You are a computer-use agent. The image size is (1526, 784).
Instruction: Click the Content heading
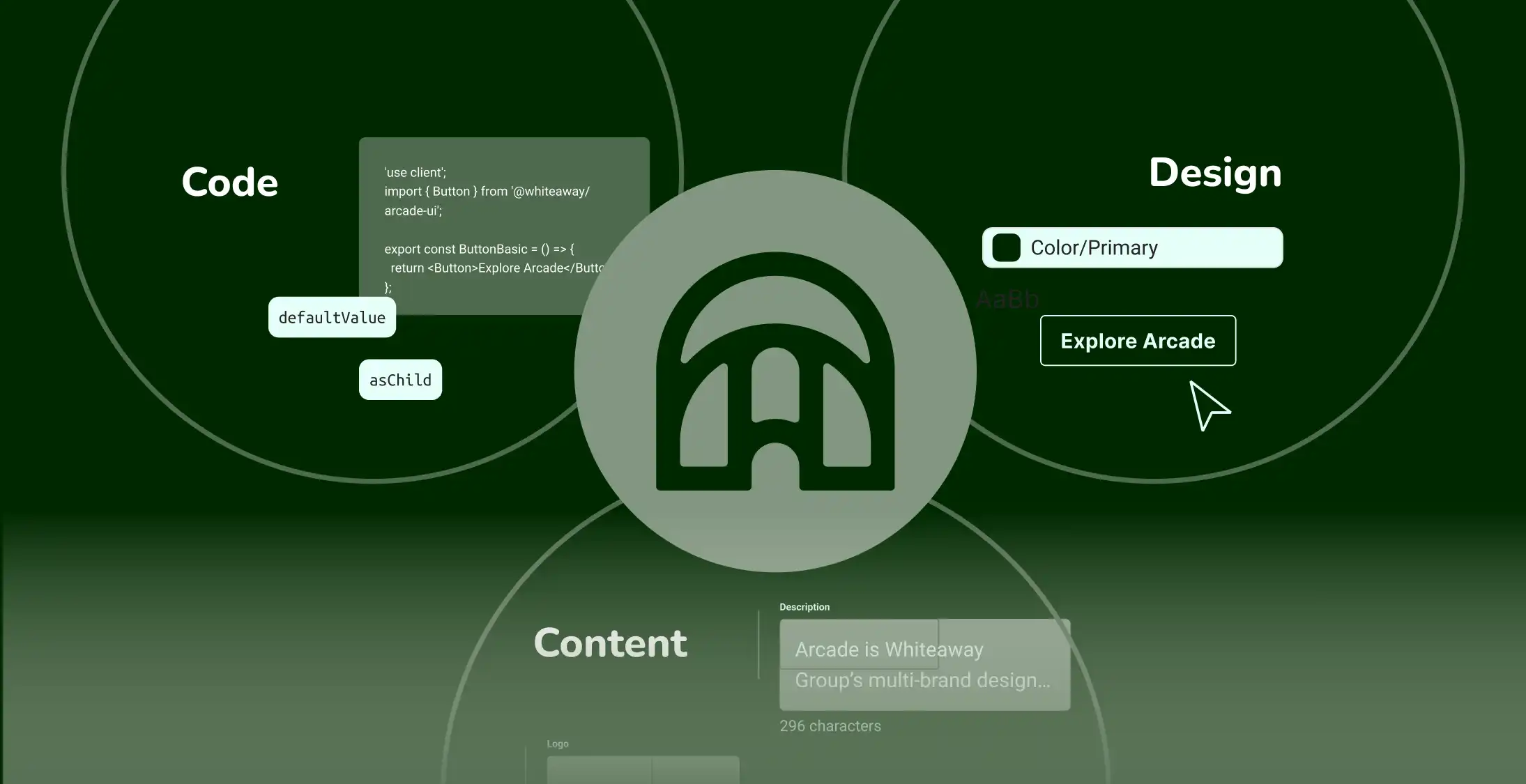tap(611, 643)
